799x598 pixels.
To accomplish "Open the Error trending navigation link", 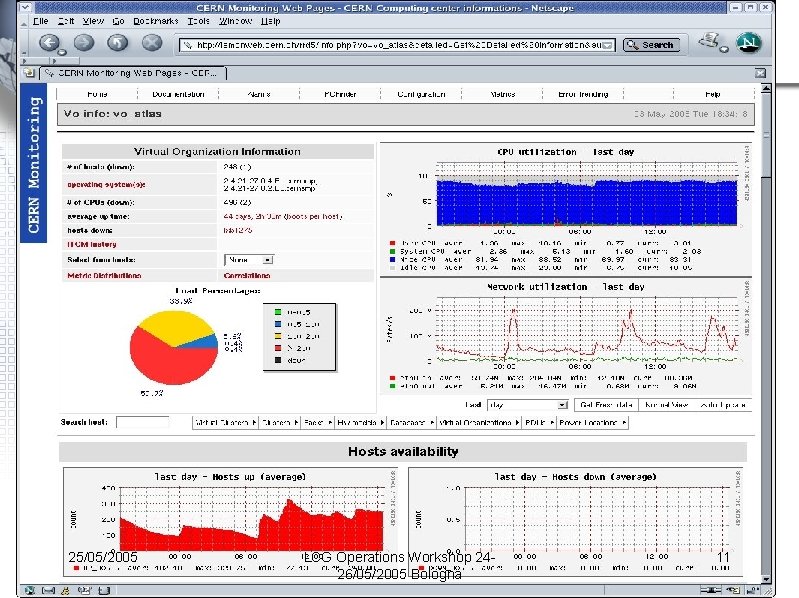I will tap(583, 94).
